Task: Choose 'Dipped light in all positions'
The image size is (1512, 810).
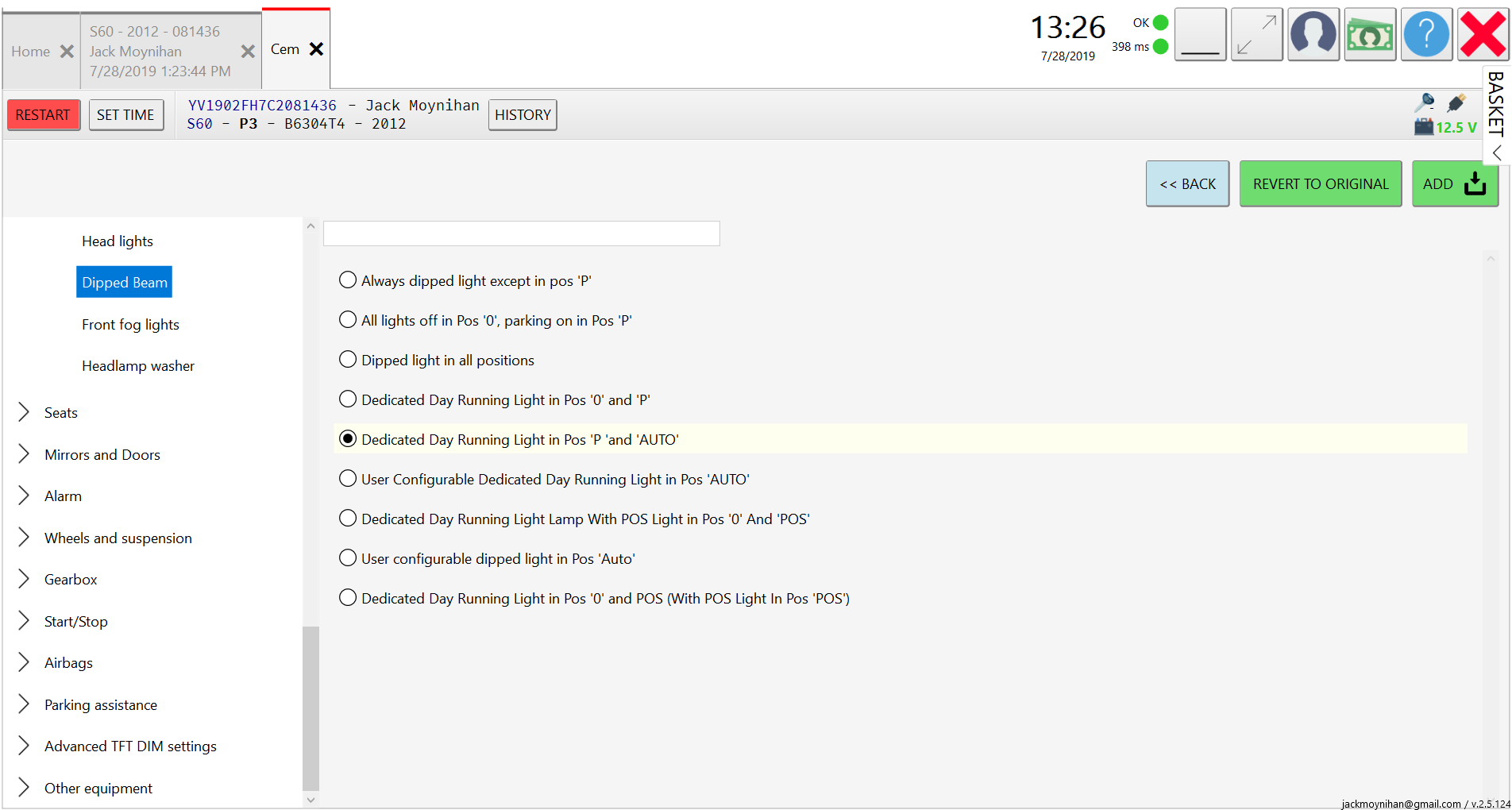Action: (x=347, y=360)
